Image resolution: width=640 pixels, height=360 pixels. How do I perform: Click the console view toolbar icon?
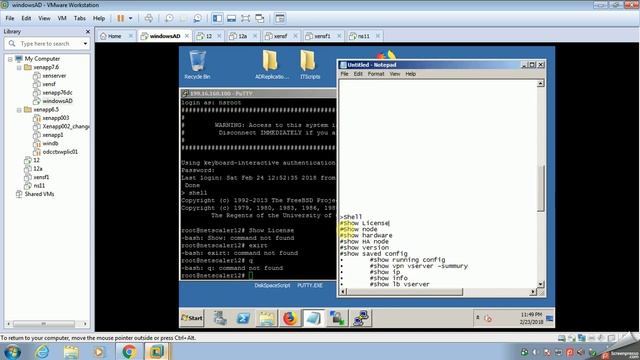(x=280, y=18)
